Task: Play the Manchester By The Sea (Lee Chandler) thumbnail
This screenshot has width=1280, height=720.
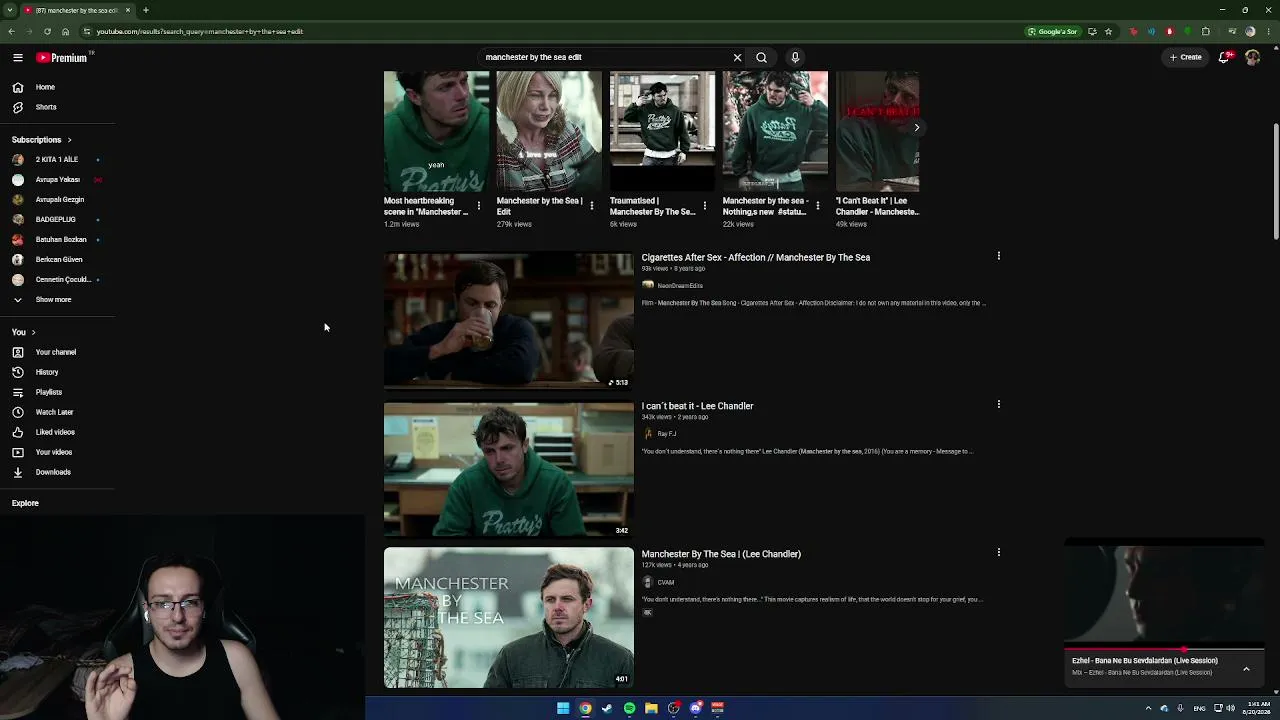Action: [509, 617]
